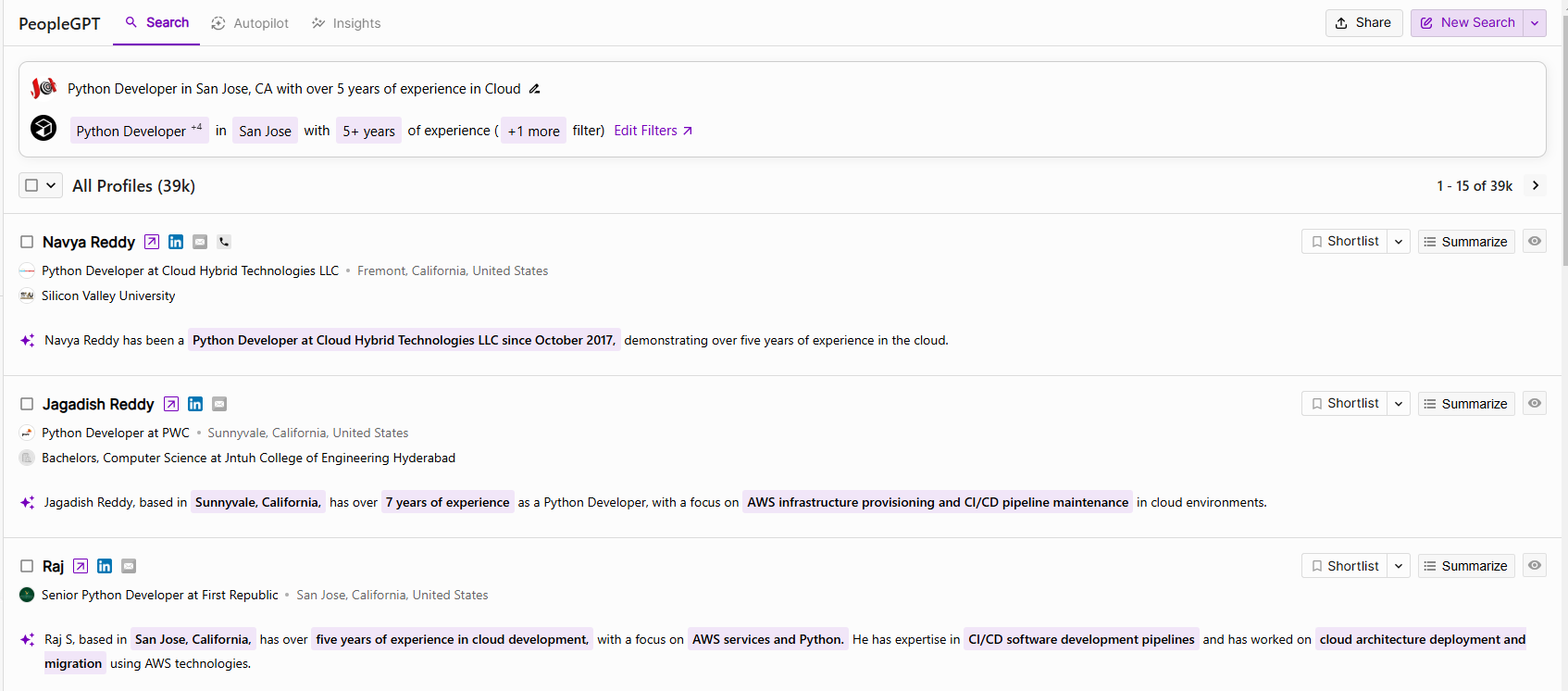Switch to the Search tab

pos(156,22)
